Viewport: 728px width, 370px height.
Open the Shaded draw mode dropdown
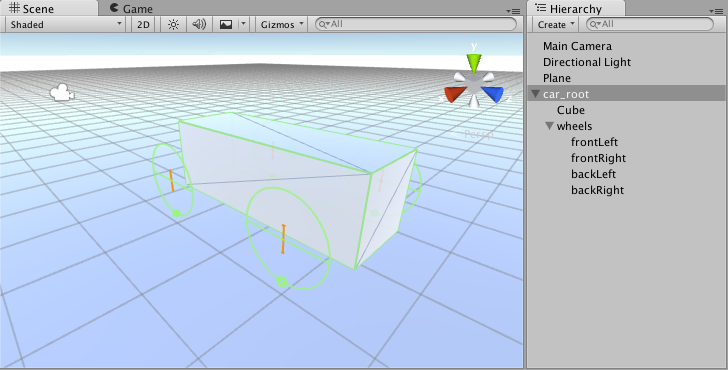point(65,25)
